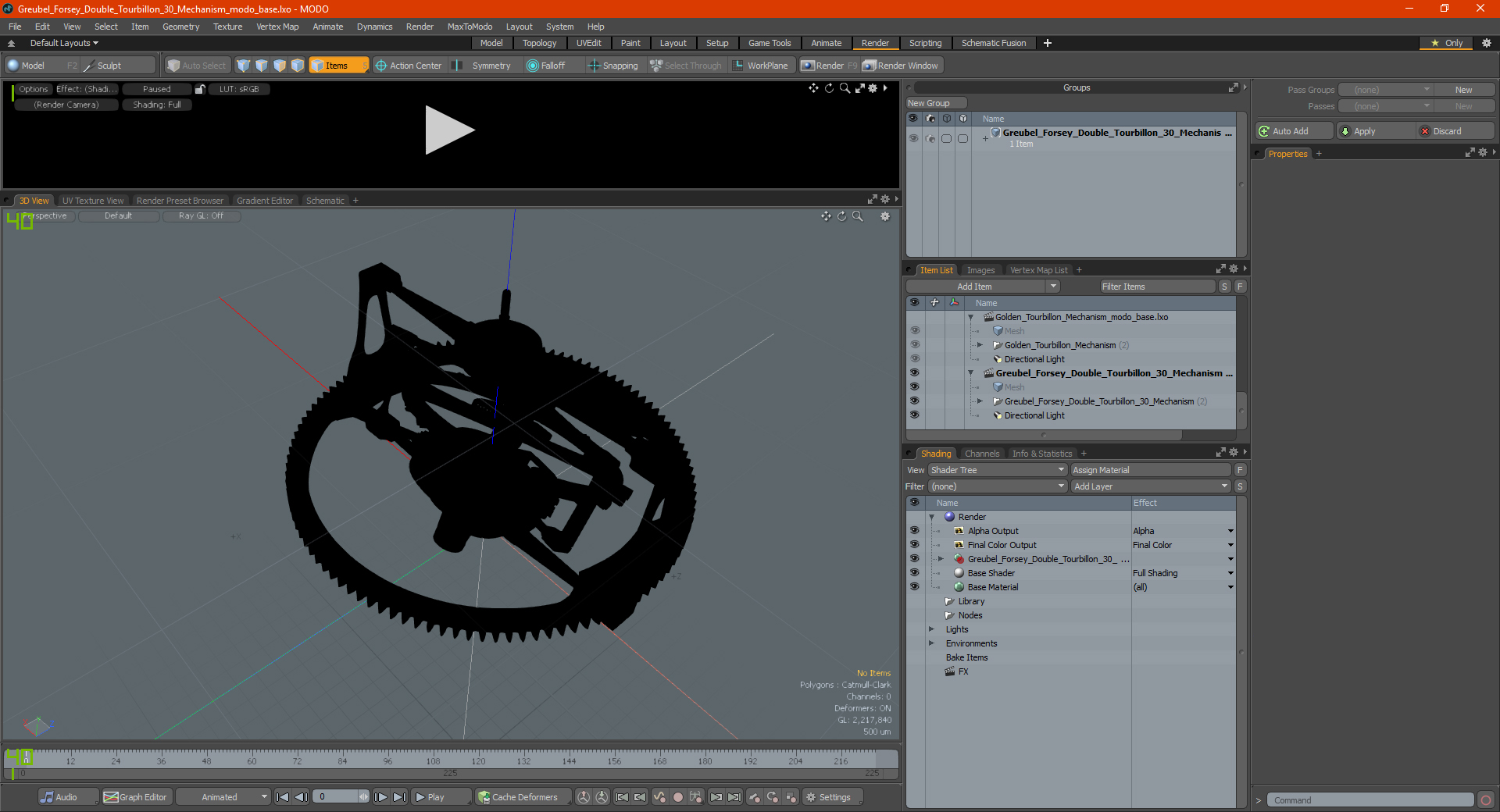The image size is (1500, 812).
Task: Open the Vertex Map menu
Action: pos(277,27)
